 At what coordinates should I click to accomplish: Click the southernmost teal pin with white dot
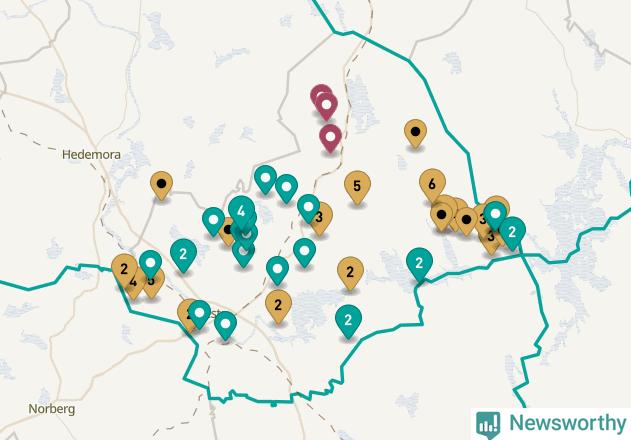pos(225,324)
